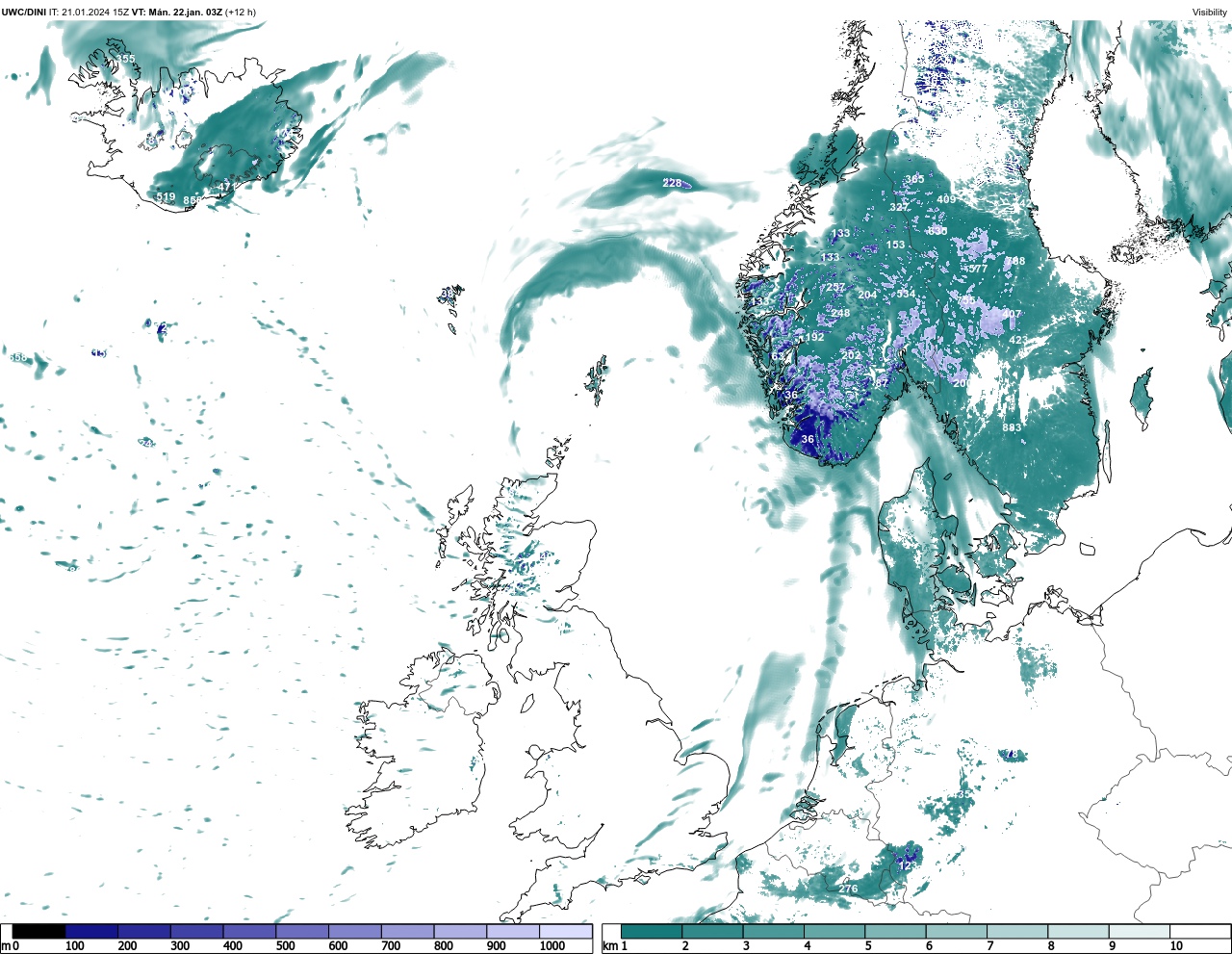Click the lightest swatch after 1000 m
The image size is (1232, 954).
pos(565,932)
